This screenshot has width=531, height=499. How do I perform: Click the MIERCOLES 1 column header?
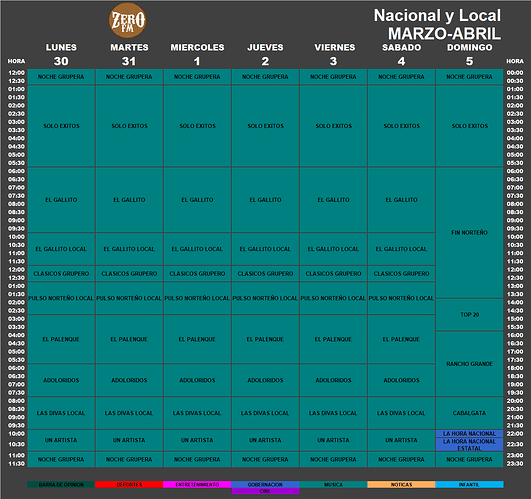click(197, 54)
